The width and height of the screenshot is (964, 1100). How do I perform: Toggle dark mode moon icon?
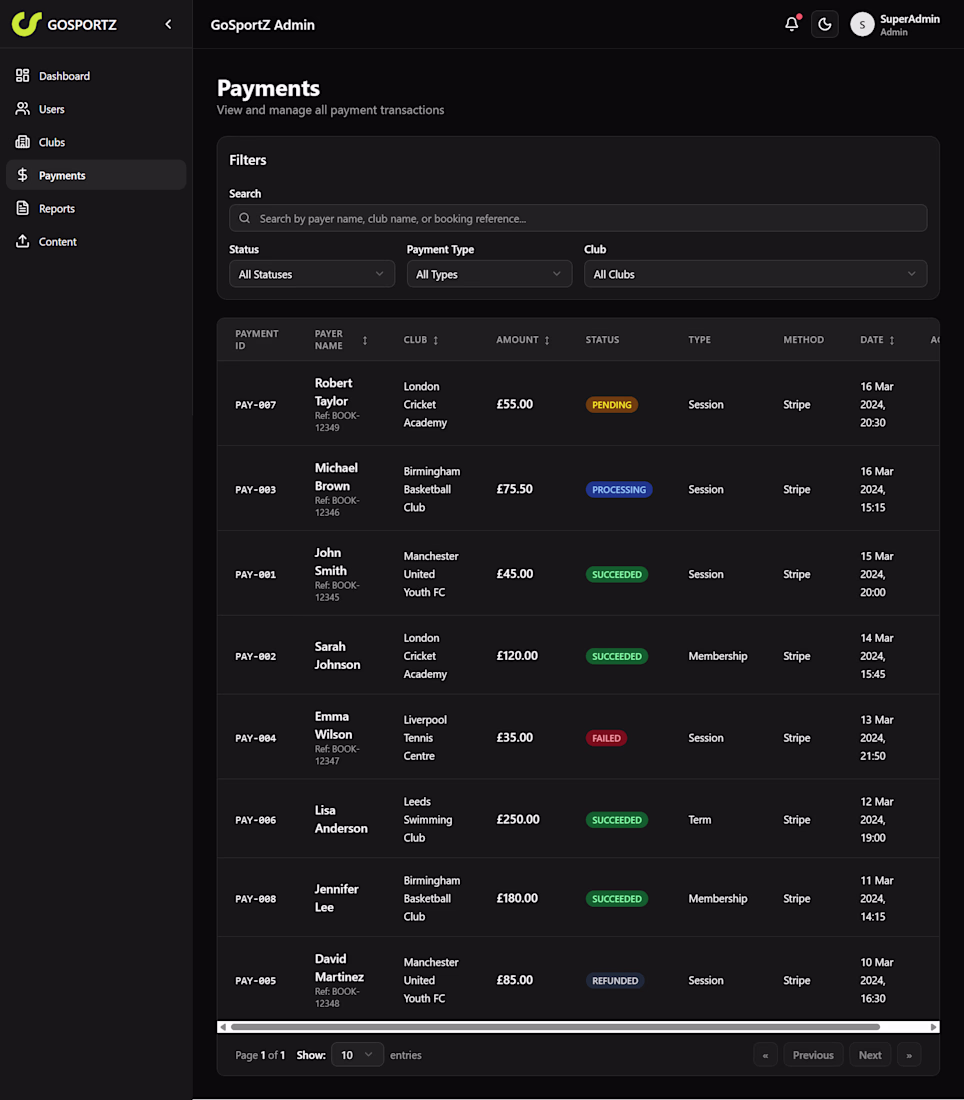(x=824, y=24)
